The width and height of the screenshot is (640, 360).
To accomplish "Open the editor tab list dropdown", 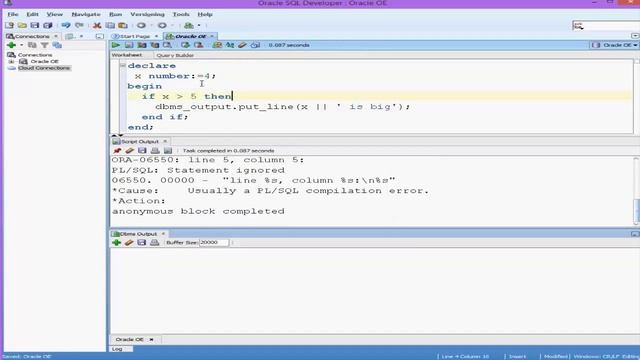I will (635, 36).
